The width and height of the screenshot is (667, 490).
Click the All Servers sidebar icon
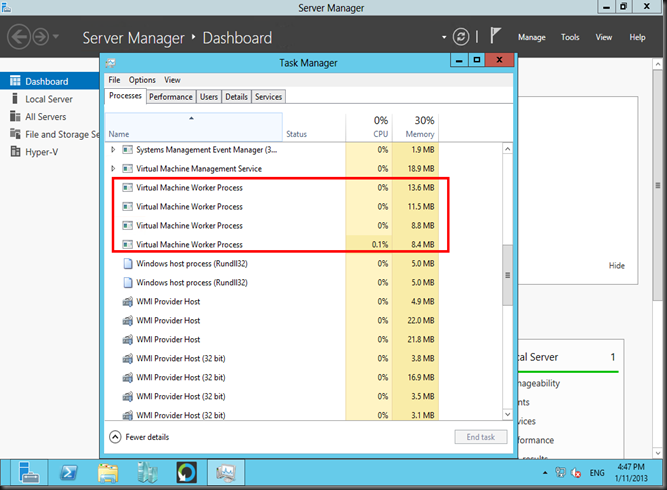pyautogui.click(x=15, y=116)
